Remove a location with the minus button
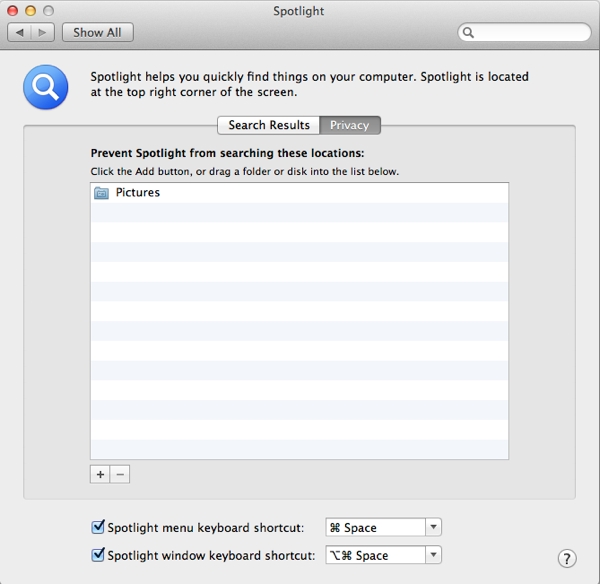The image size is (600, 584). pos(120,475)
